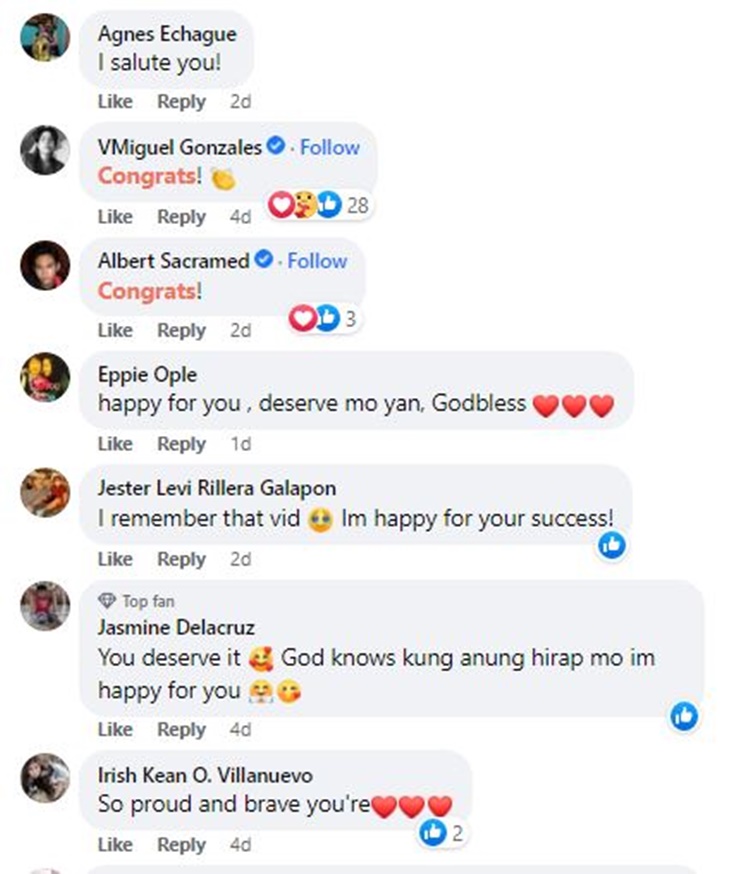
Task: Click Eppie Ople's profile picture
Action: [x=45, y=378]
